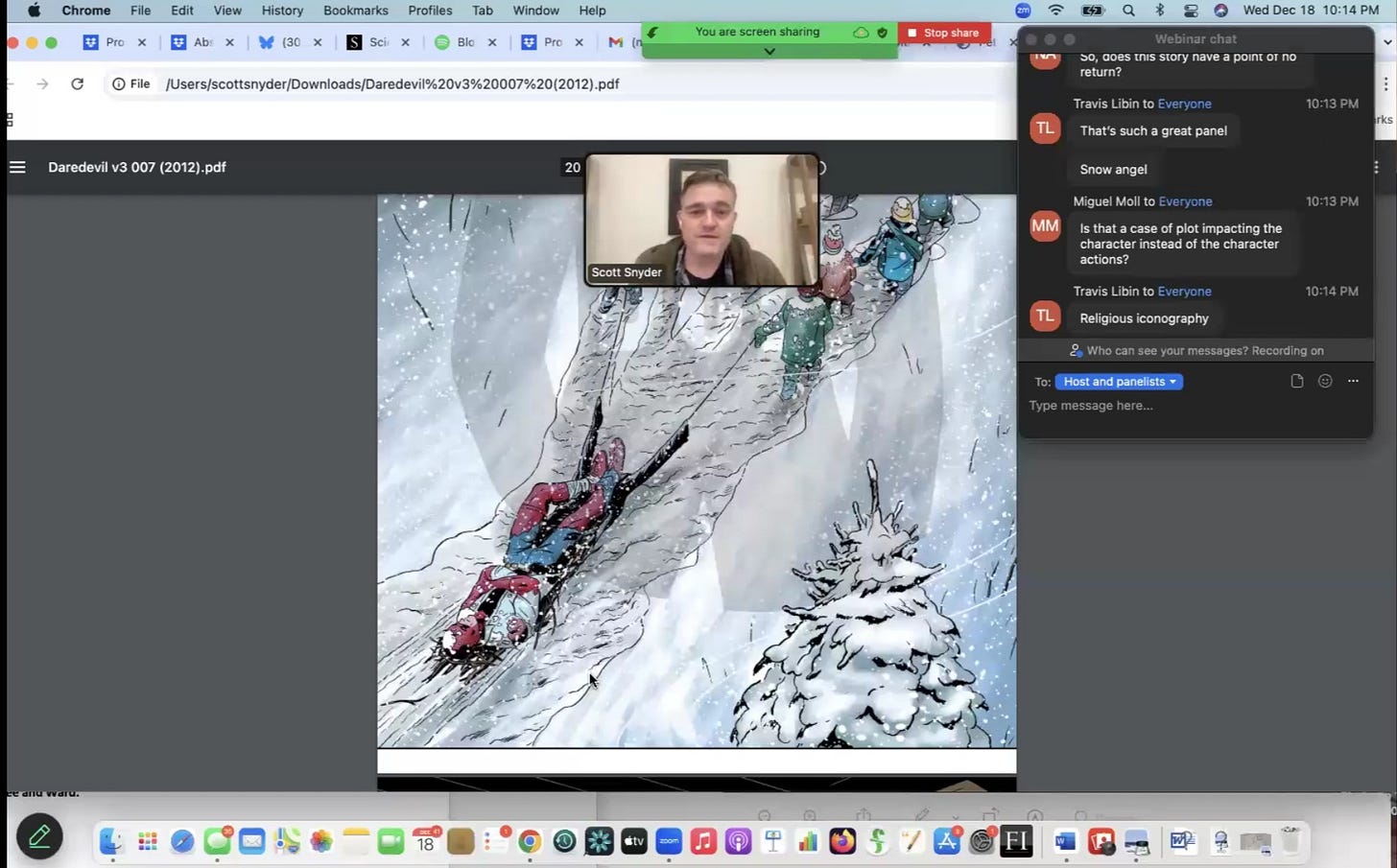1397x868 pixels.
Task: Close the 'Sci' browser tab
Action: (x=405, y=42)
